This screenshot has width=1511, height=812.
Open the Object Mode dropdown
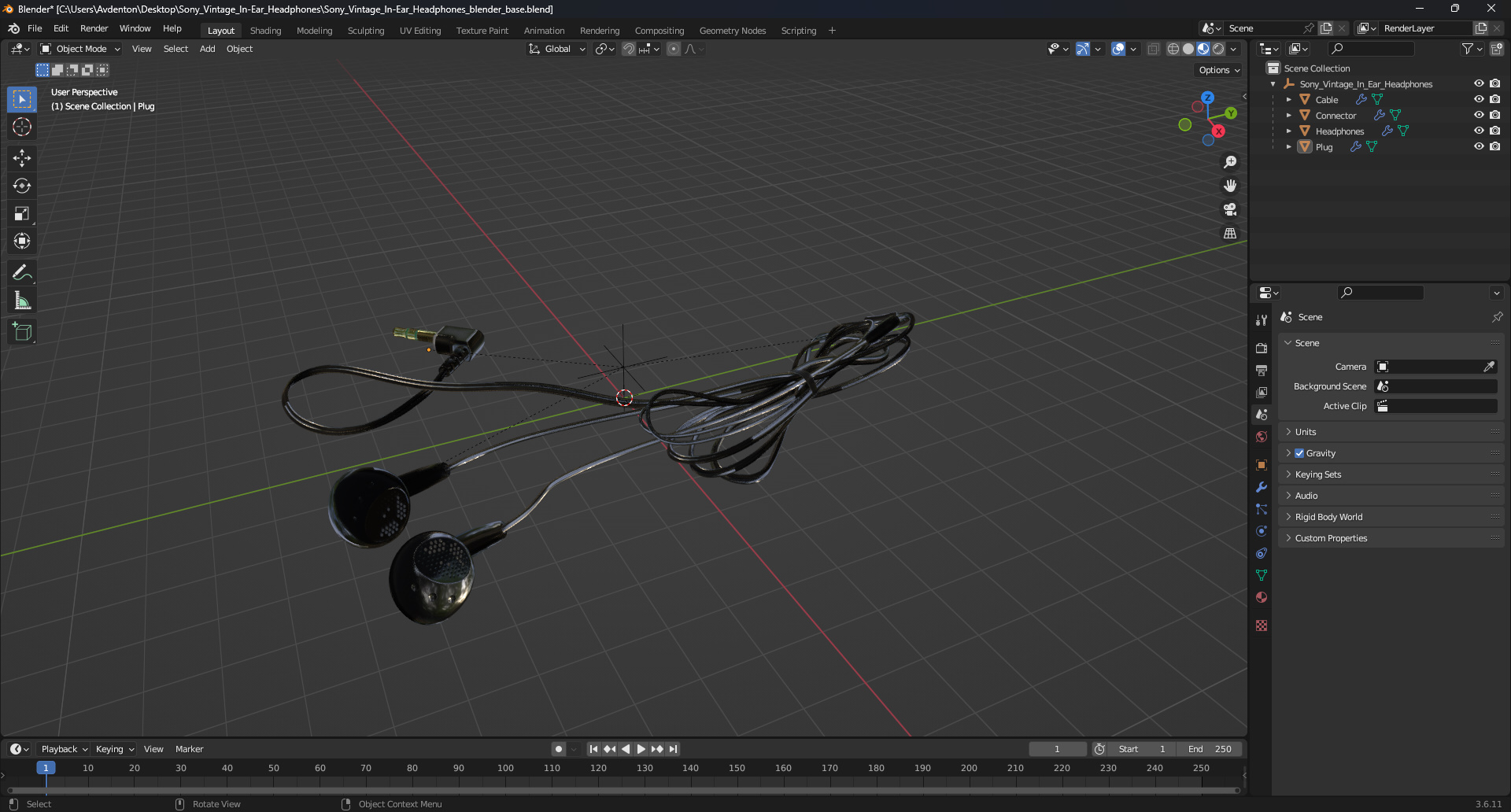(x=80, y=49)
